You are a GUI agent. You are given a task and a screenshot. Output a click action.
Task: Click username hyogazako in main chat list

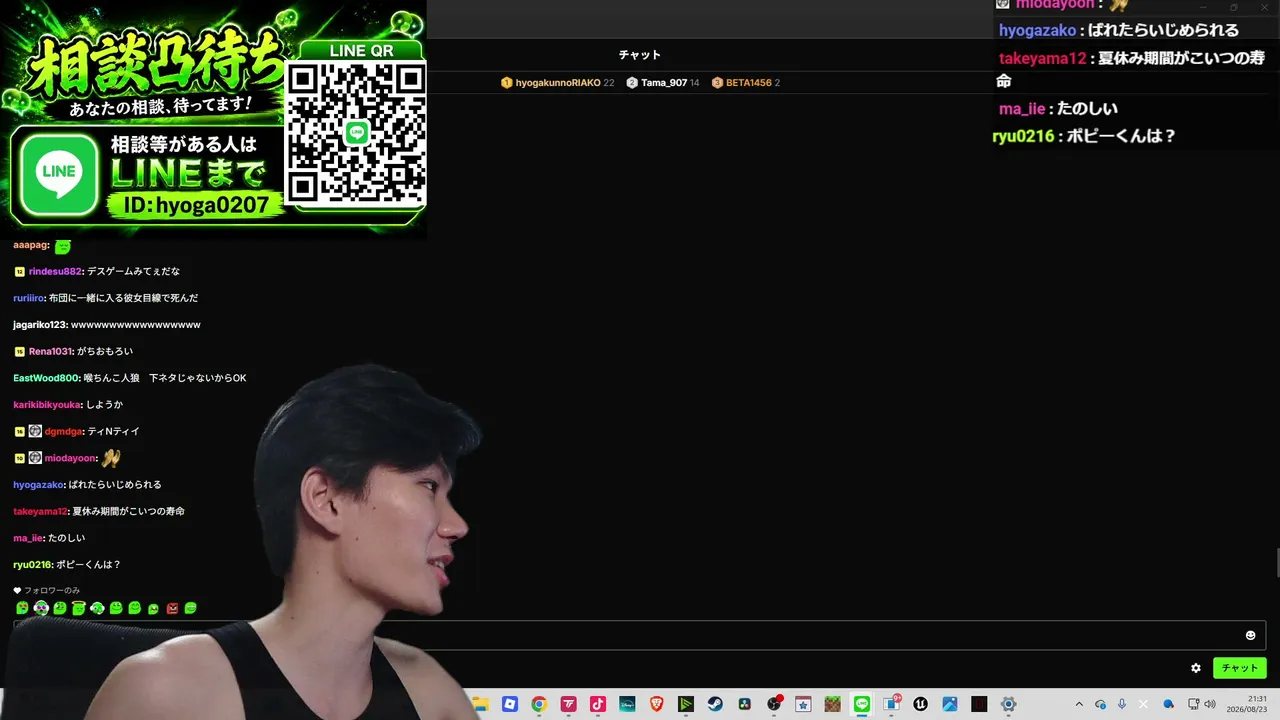tap(37, 485)
